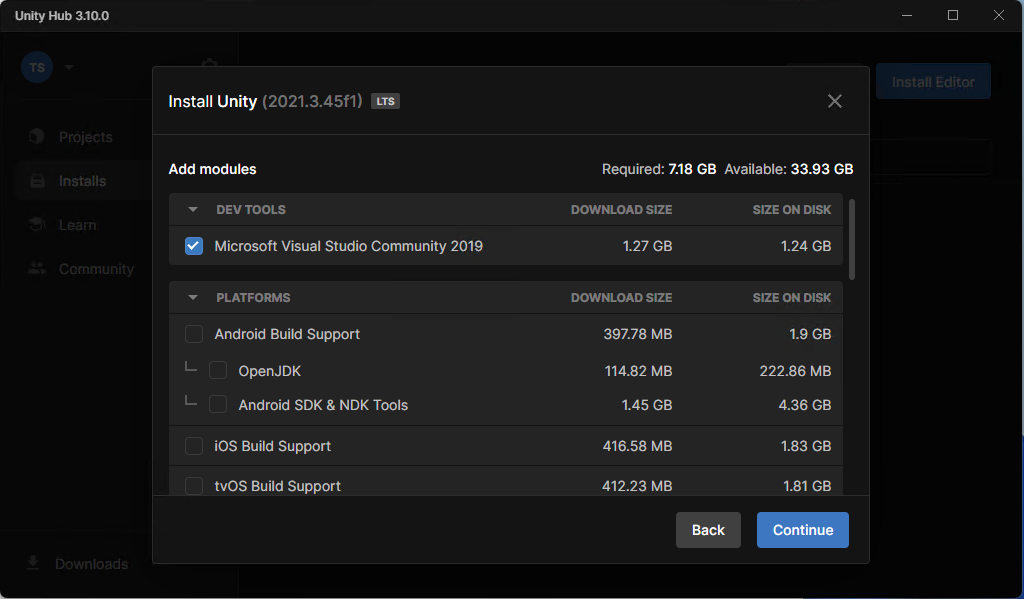This screenshot has height=599, width=1024.
Task: Click the Install Editor button
Action: point(933,82)
